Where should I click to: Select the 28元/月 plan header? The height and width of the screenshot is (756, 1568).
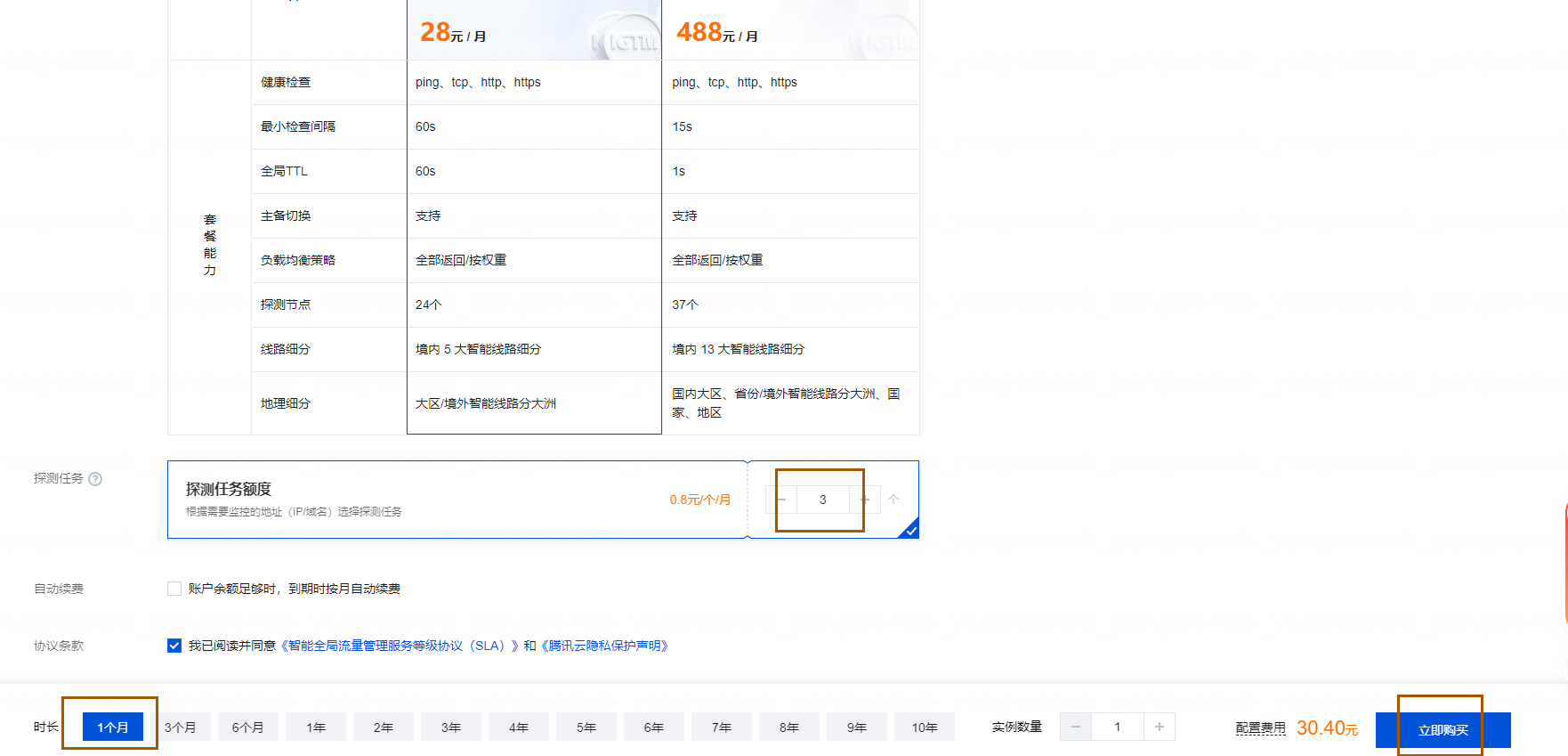coord(534,30)
